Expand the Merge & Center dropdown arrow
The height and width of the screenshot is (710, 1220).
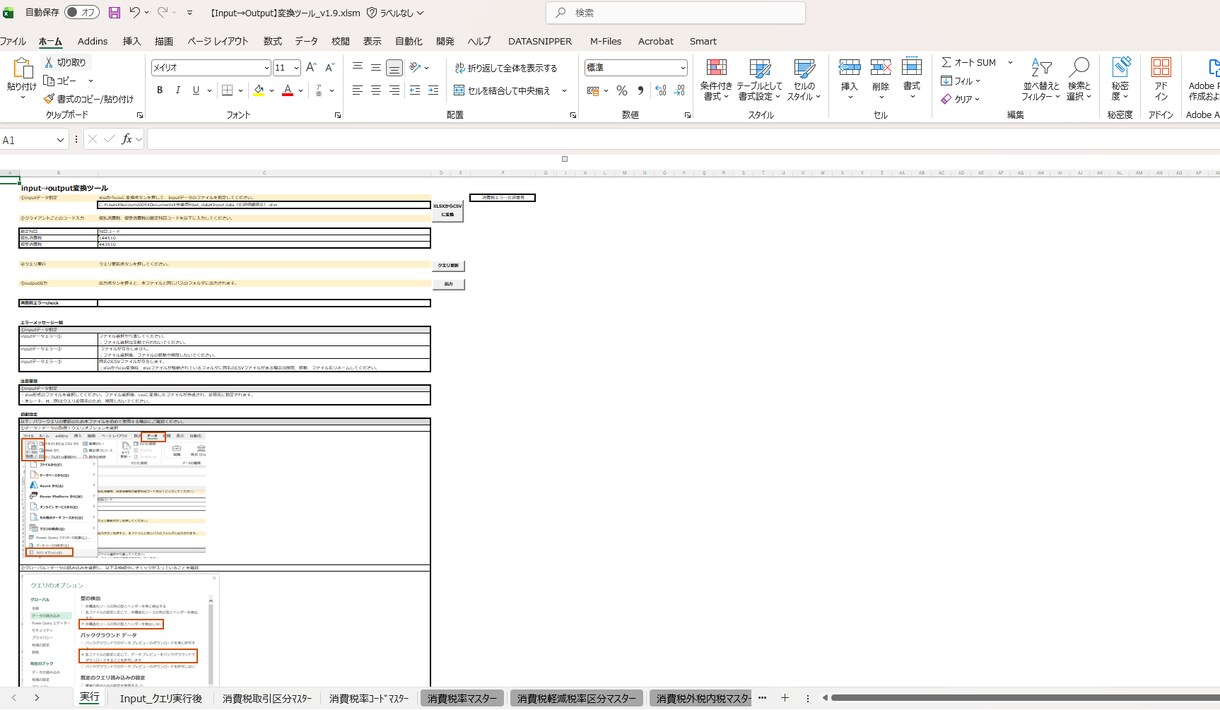564,90
